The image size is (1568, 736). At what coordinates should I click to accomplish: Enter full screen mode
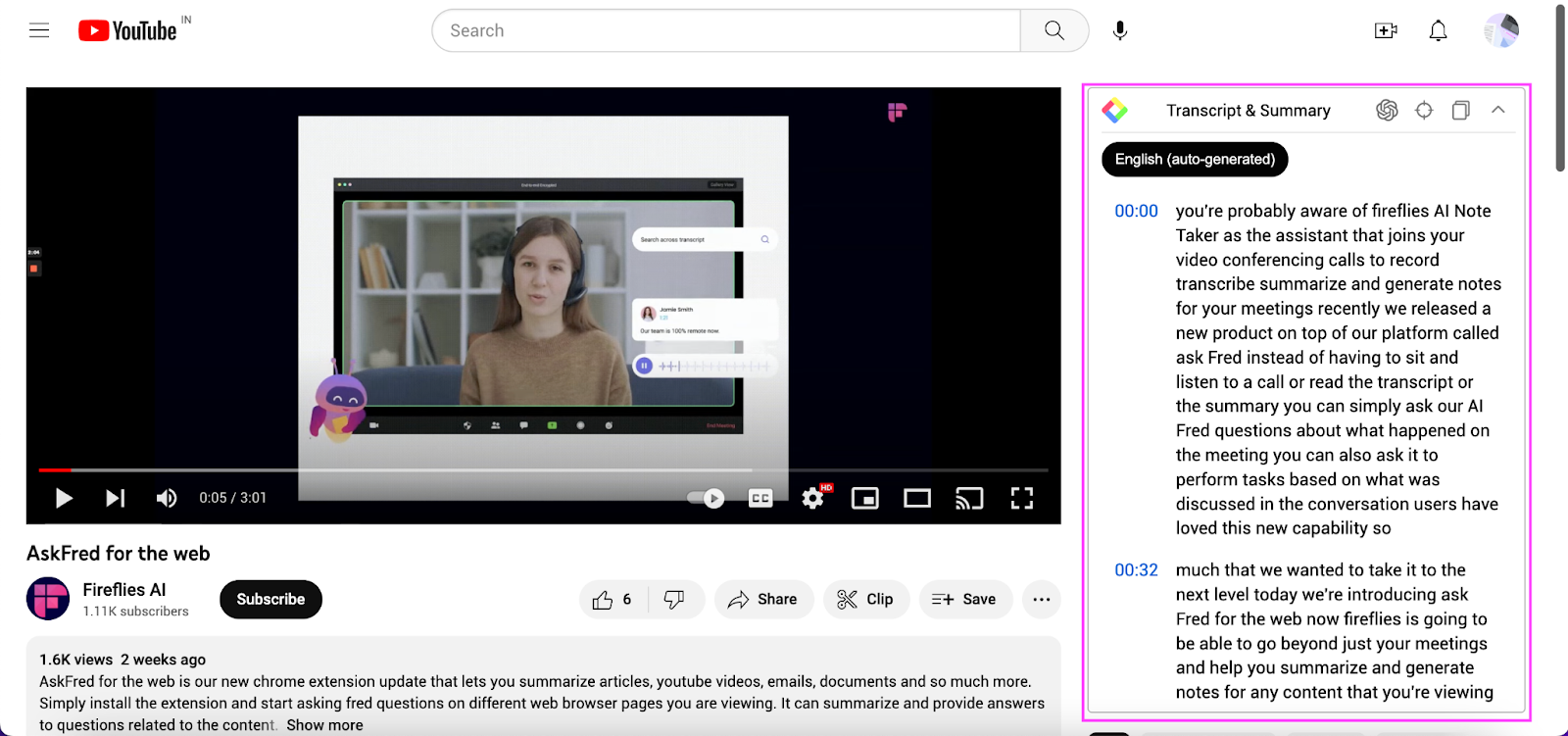[1022, 498]
